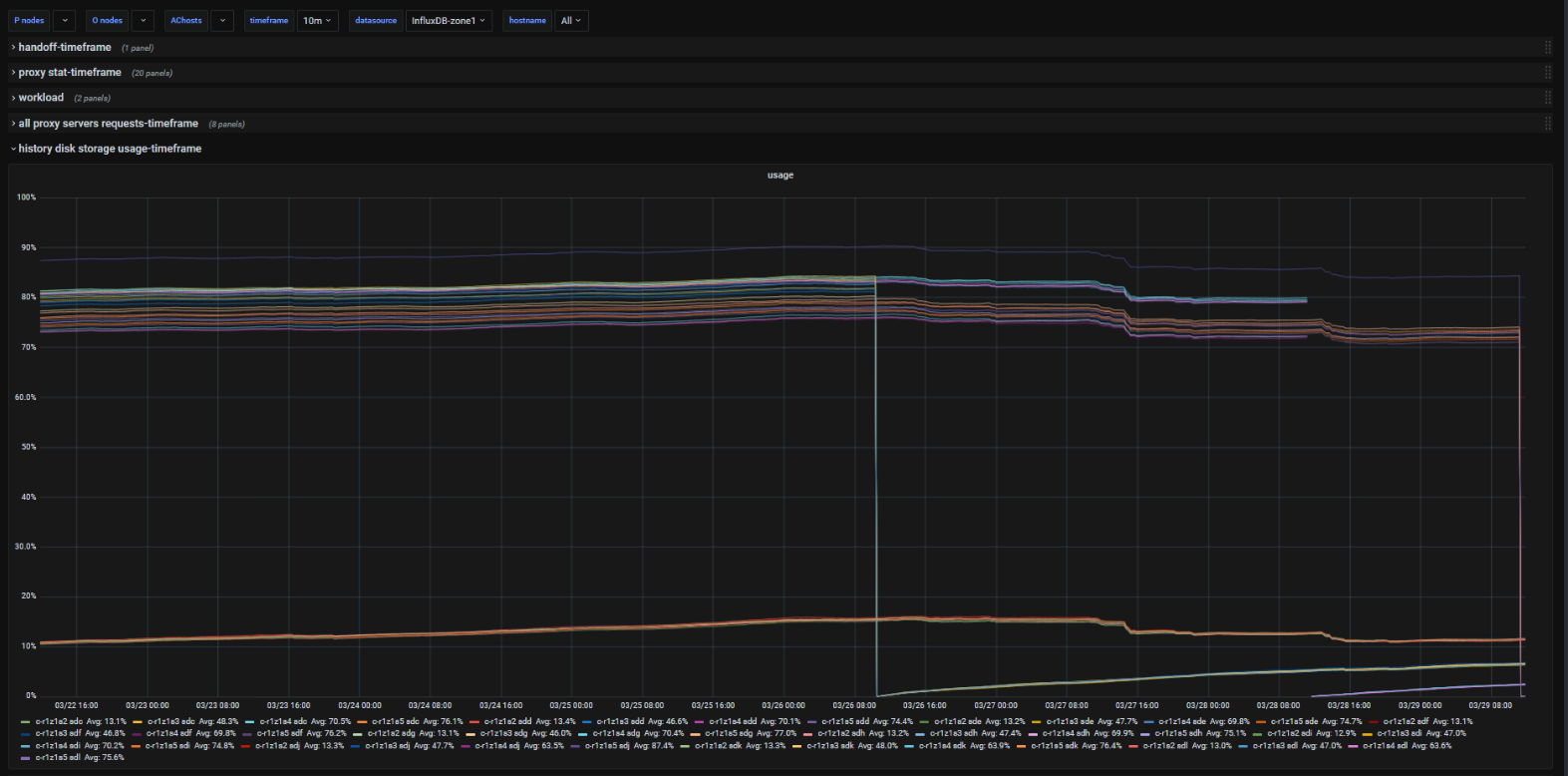Image resolution: width=1568 pixels, height=776 pixels.
Task: Click the usage panel title
Action: [x=781, y=176]
